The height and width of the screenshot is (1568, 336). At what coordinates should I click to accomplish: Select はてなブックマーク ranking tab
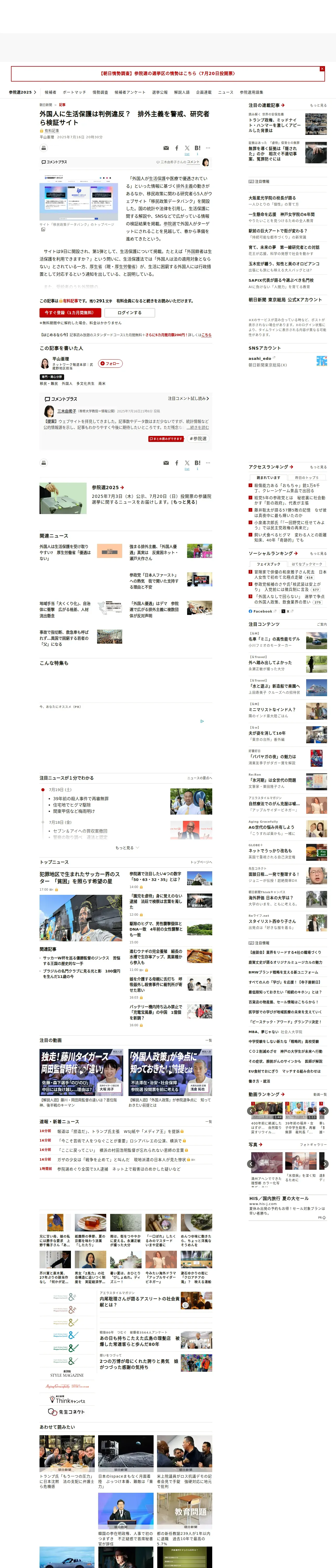point(307,564)
